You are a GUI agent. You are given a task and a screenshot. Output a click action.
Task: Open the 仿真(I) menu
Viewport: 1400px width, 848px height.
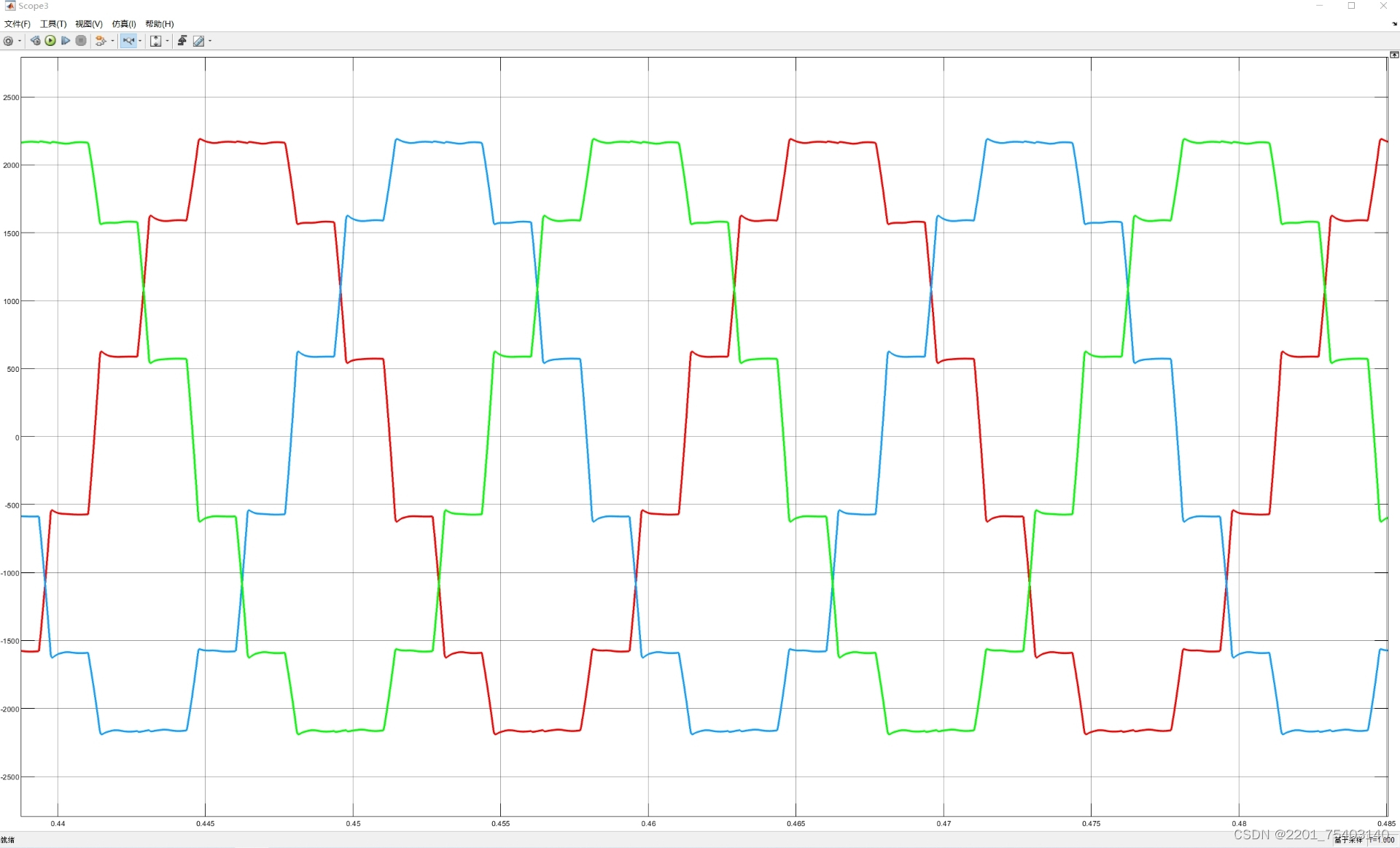(124, 24)
